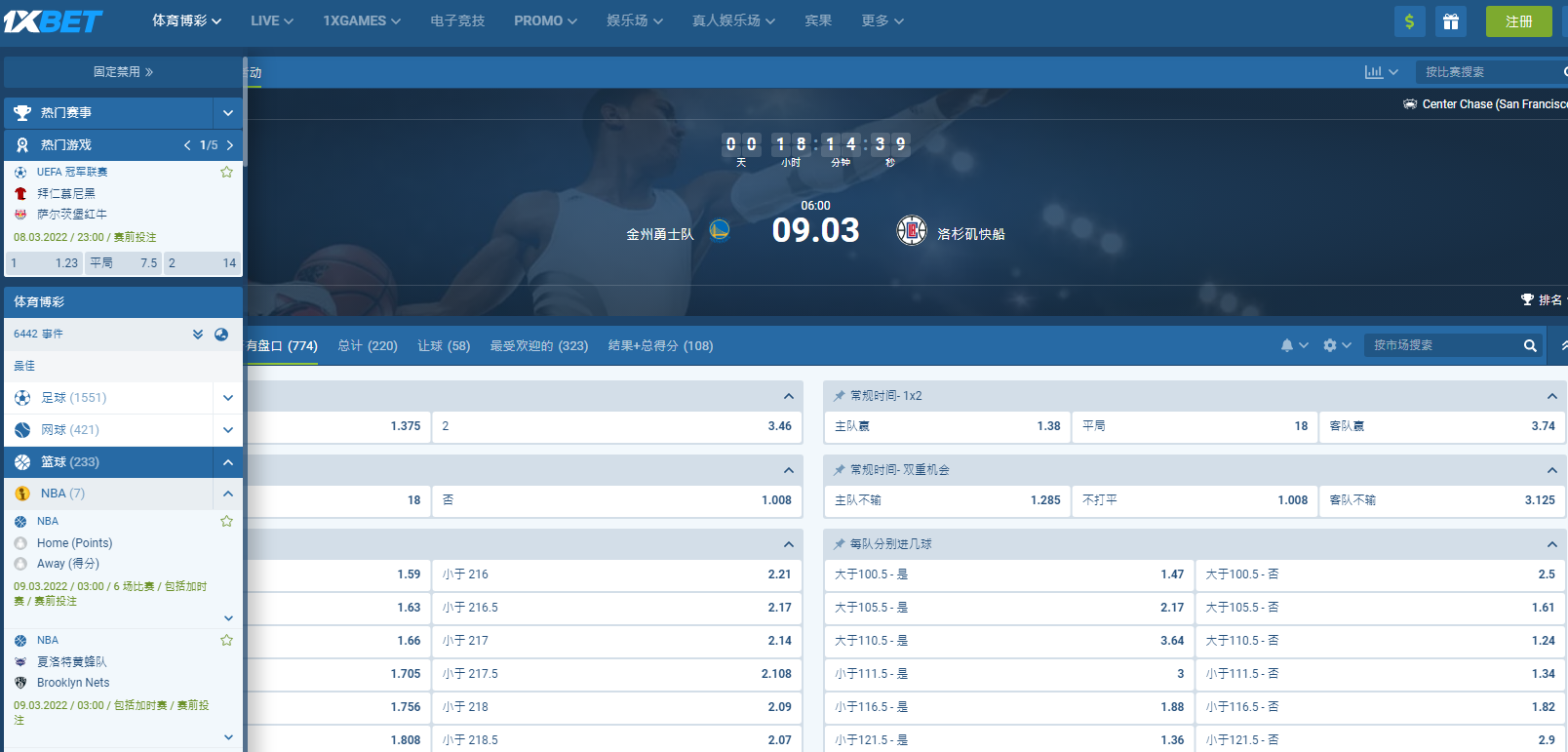Click the 按比赛搜索 match search field
The width and height of the screenshot is (1568, 752).
[1490, 72]
